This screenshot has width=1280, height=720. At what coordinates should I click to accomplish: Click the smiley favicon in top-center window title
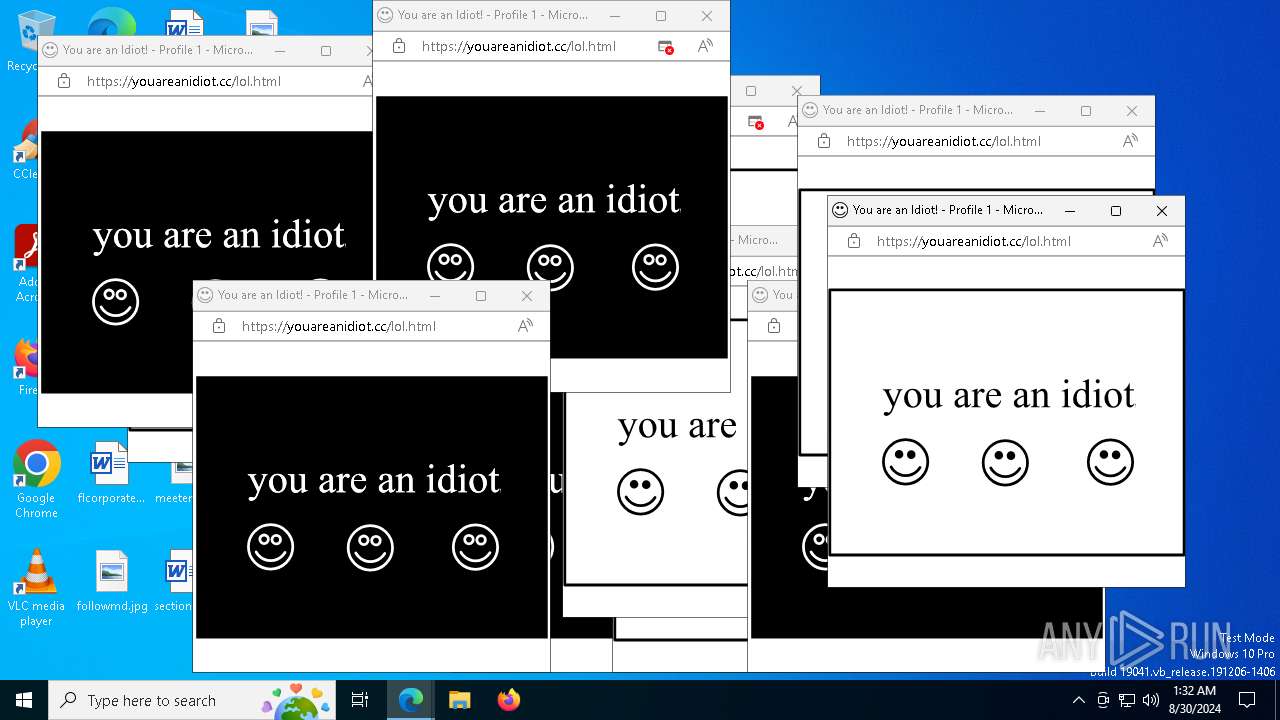click(x=385, y=15)
